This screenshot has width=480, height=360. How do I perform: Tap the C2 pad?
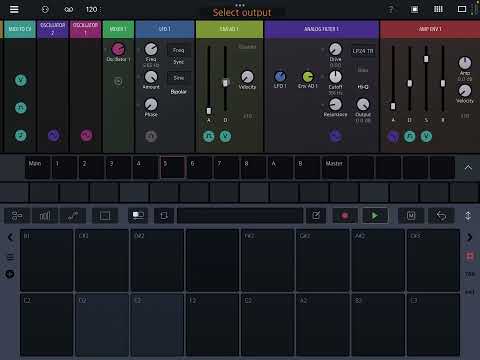[x=47, y=325]
